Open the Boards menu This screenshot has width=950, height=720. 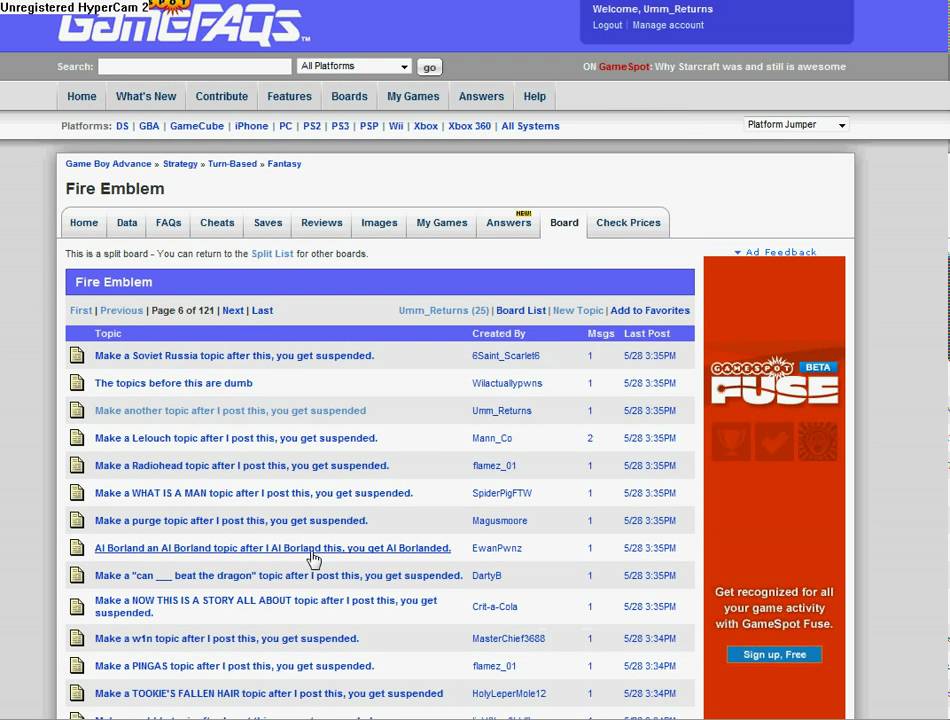pyautogui.click(x=350, y=96)
